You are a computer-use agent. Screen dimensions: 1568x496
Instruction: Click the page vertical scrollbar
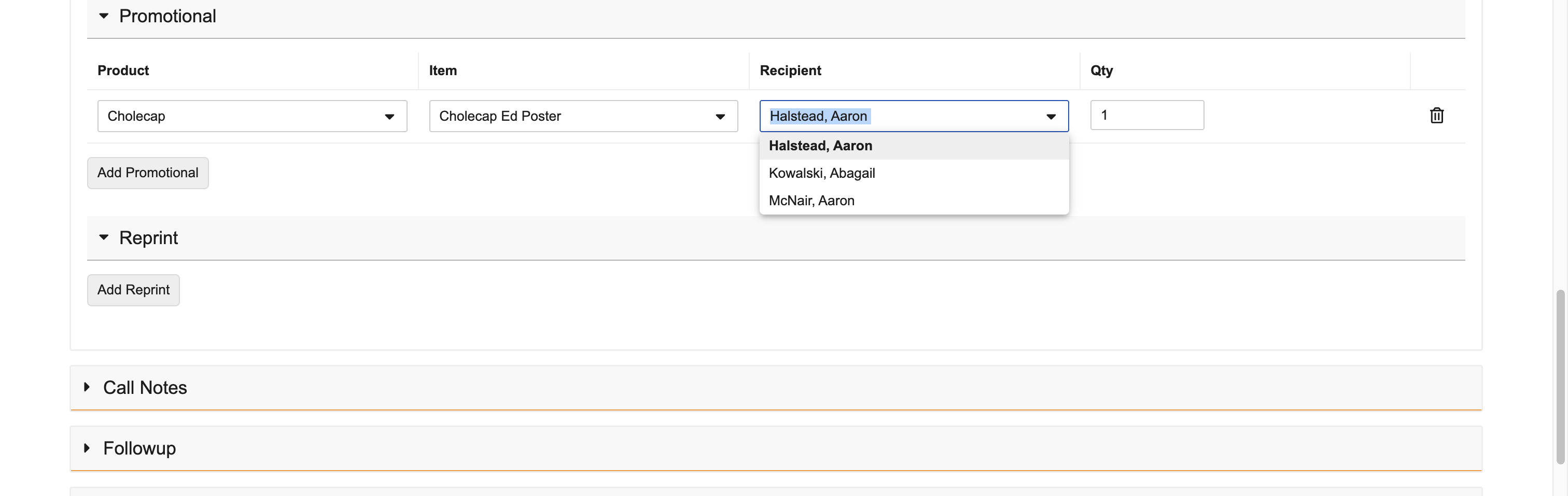[1560, 377]
